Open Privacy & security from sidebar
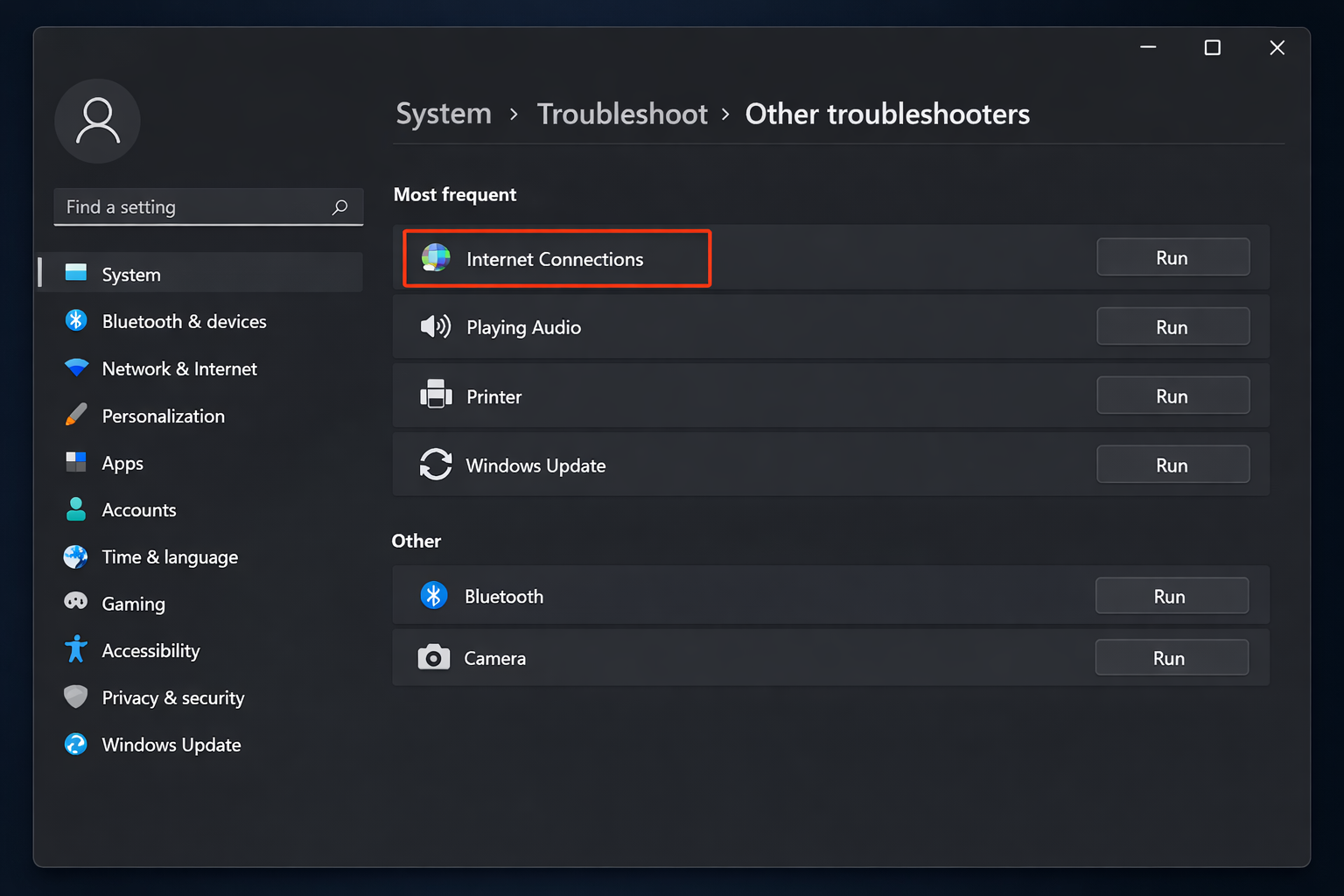1344x896 pixels. [172, 697]
